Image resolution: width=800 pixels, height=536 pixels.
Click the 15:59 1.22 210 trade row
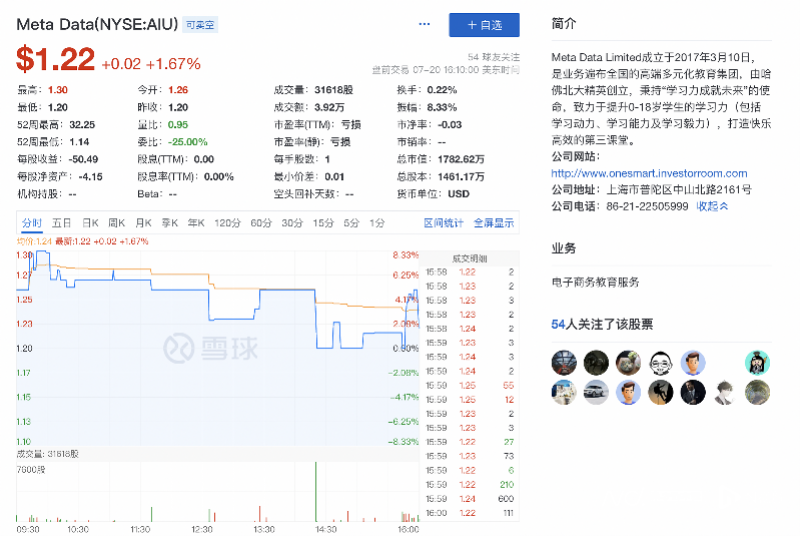pos(469,484)
